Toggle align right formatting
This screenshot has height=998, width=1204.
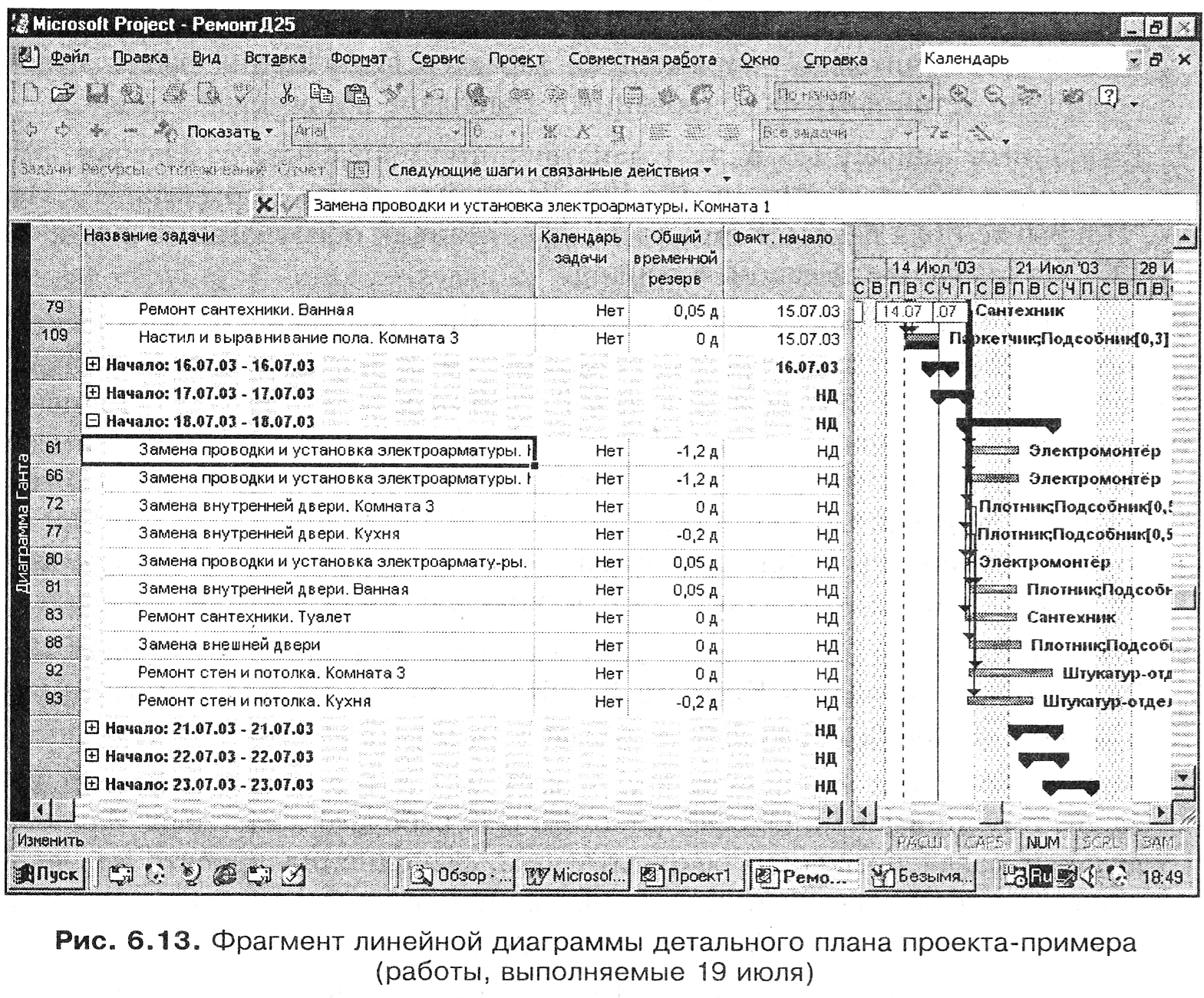(x=729, y=132)
